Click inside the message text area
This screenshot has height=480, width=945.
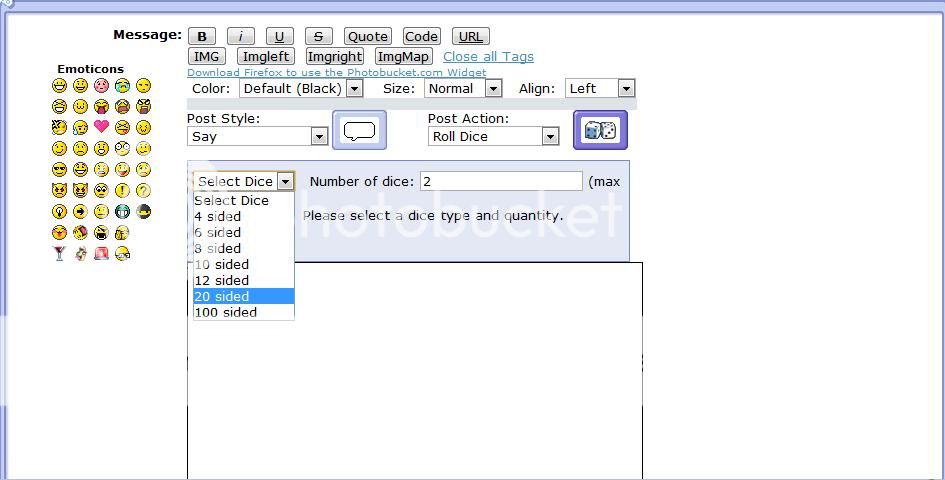pyautogui.click(x=415, y=371)
